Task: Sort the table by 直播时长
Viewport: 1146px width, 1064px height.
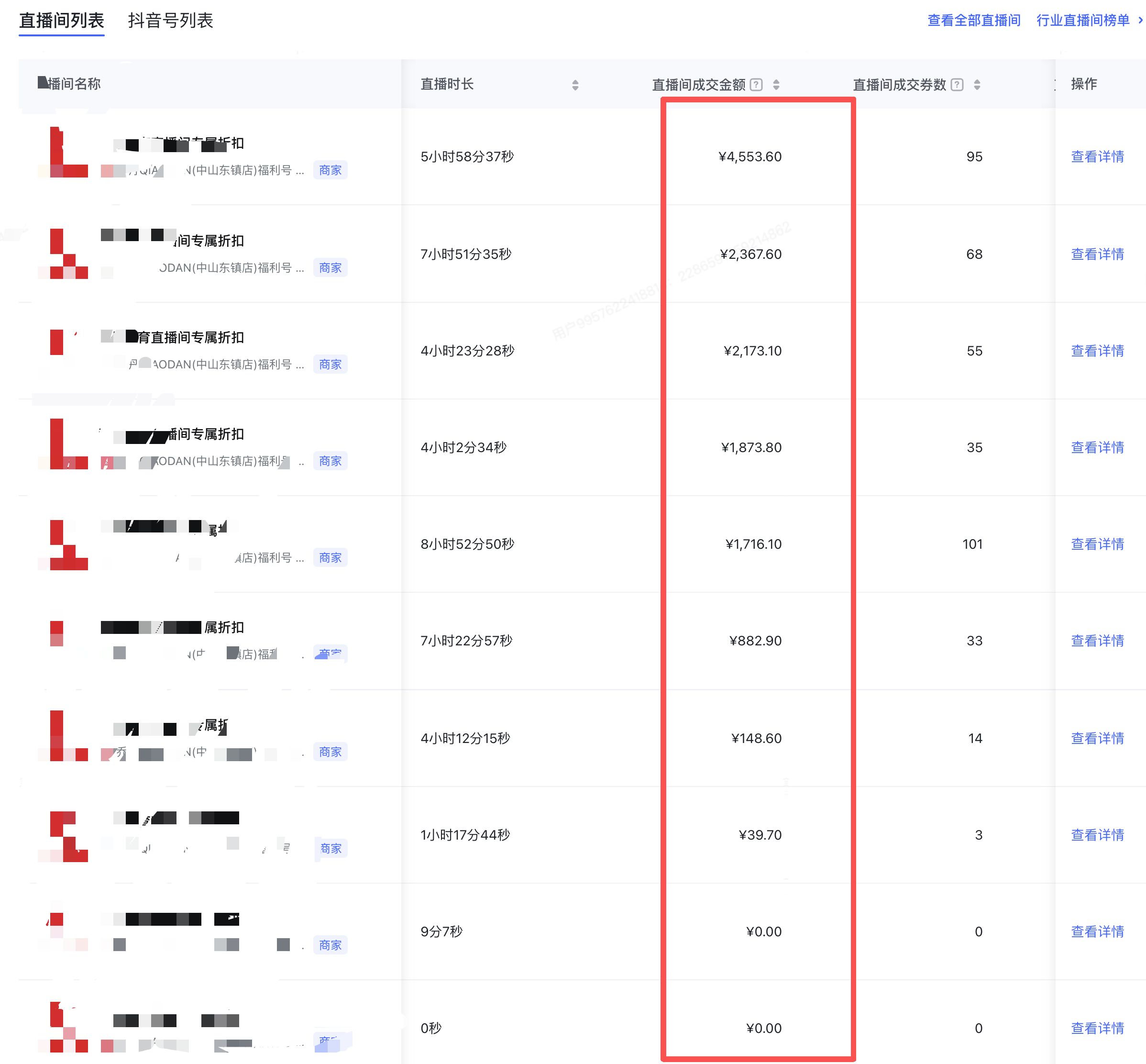Action: click(x=575, y=85)
